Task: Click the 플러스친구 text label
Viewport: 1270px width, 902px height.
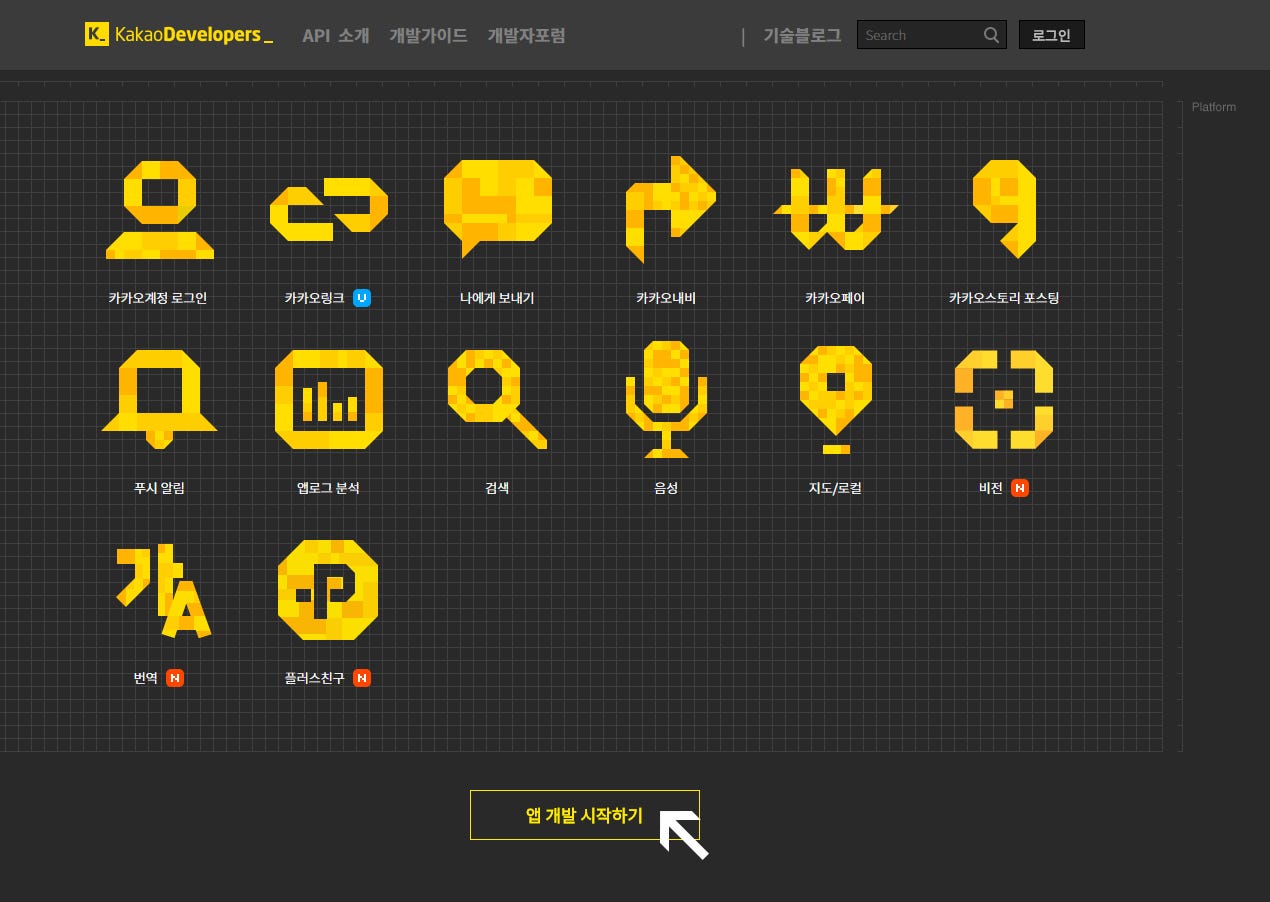Action: 314,678
